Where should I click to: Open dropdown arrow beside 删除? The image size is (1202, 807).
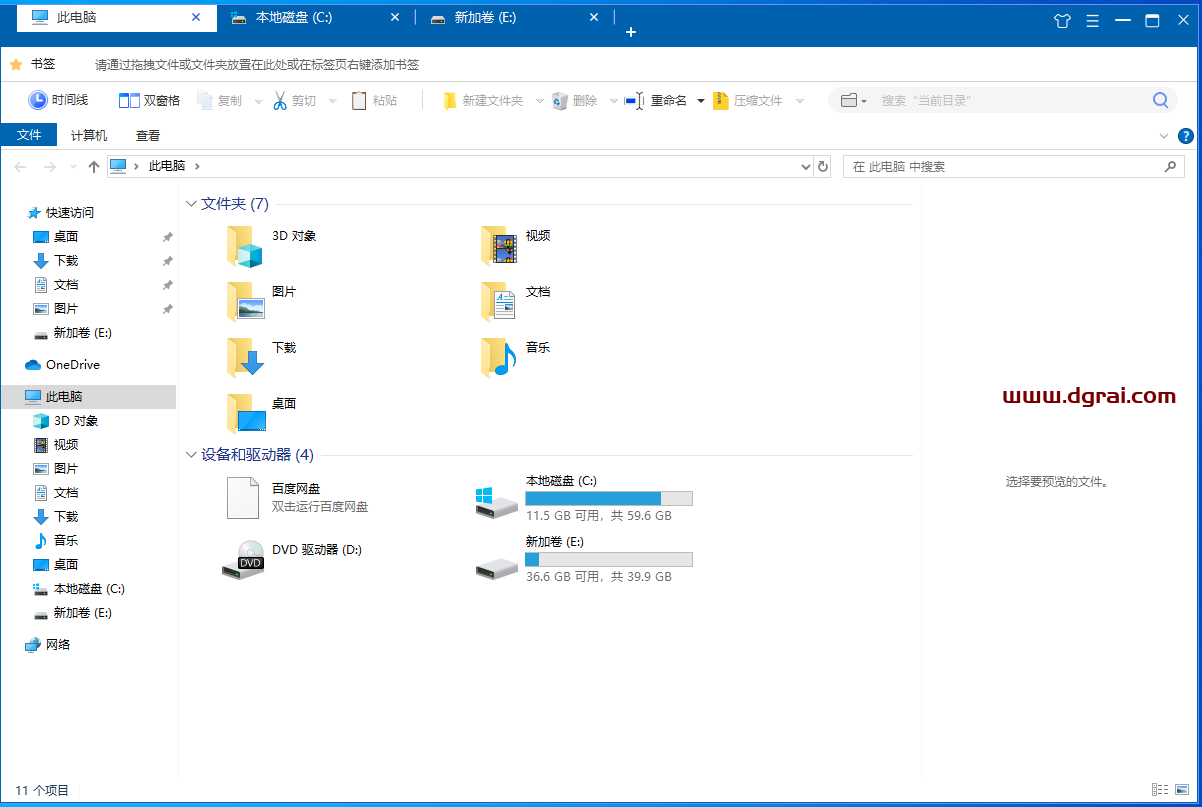tap(613, 101)
